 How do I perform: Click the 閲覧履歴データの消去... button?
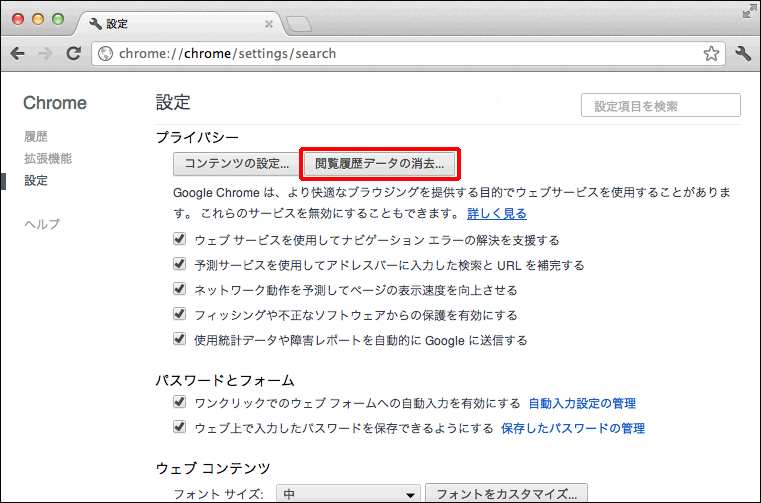[x=380, y=164]
